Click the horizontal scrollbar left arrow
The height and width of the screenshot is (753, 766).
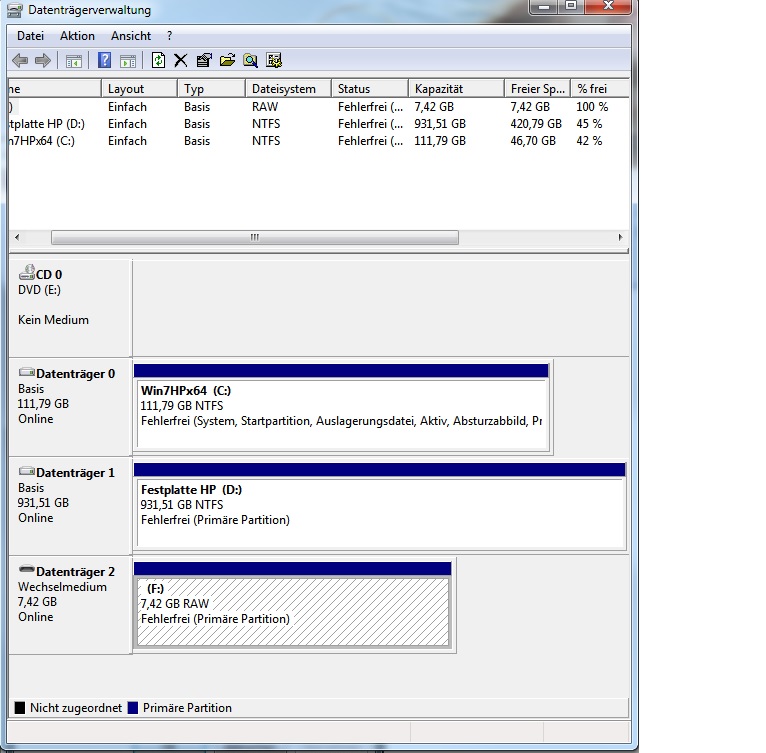[17, 237]
